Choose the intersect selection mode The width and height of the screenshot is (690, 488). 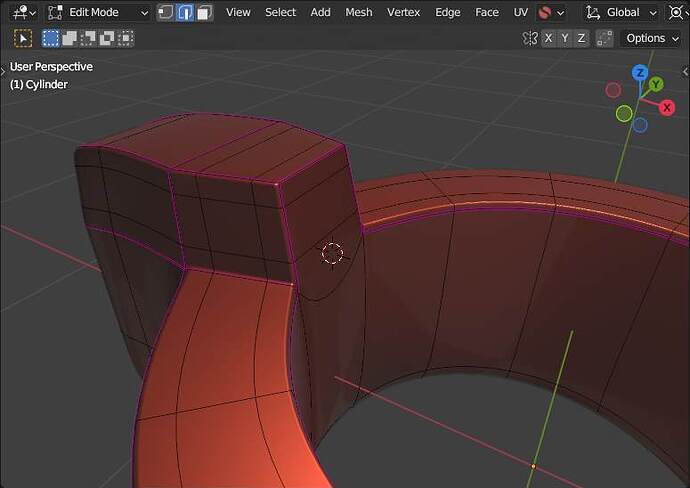pos(126,38)
